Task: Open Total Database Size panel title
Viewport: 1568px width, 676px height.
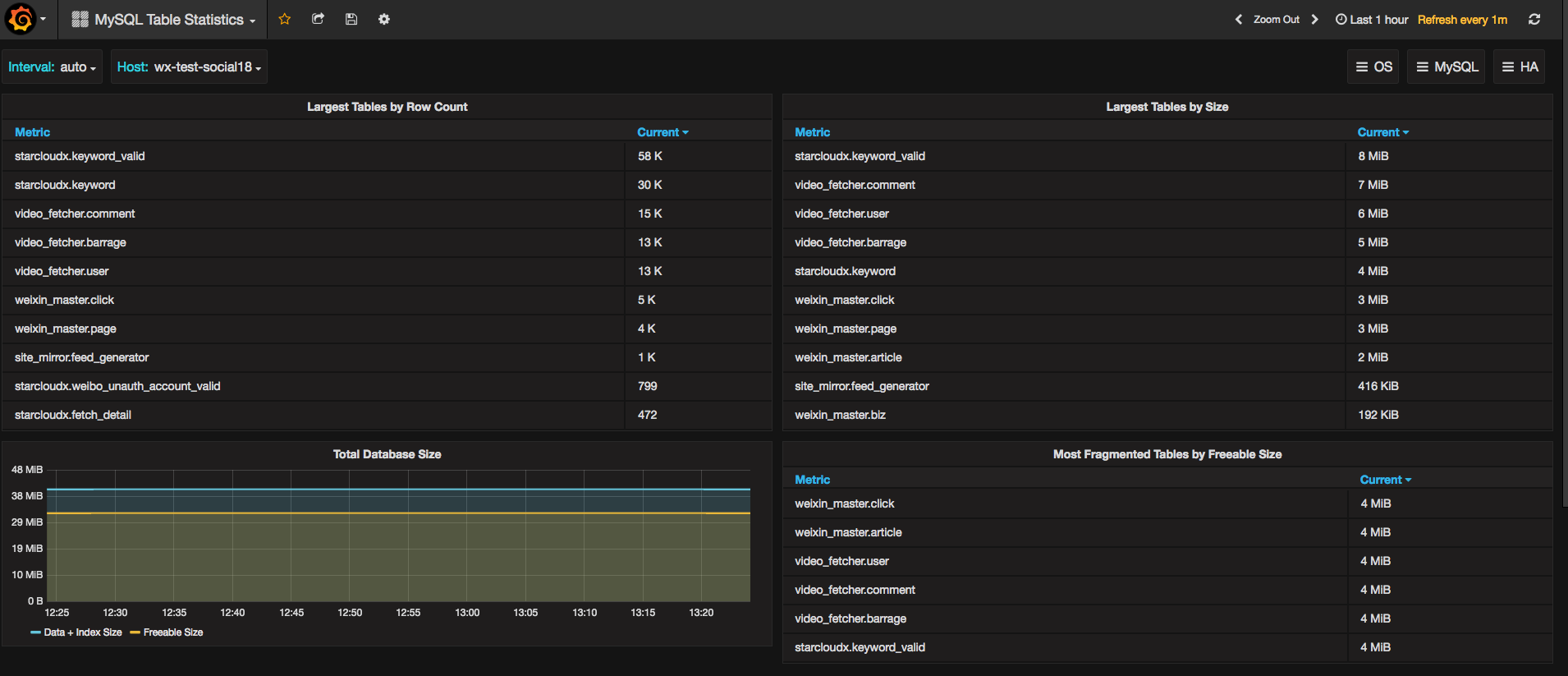Action: [387, 454]
